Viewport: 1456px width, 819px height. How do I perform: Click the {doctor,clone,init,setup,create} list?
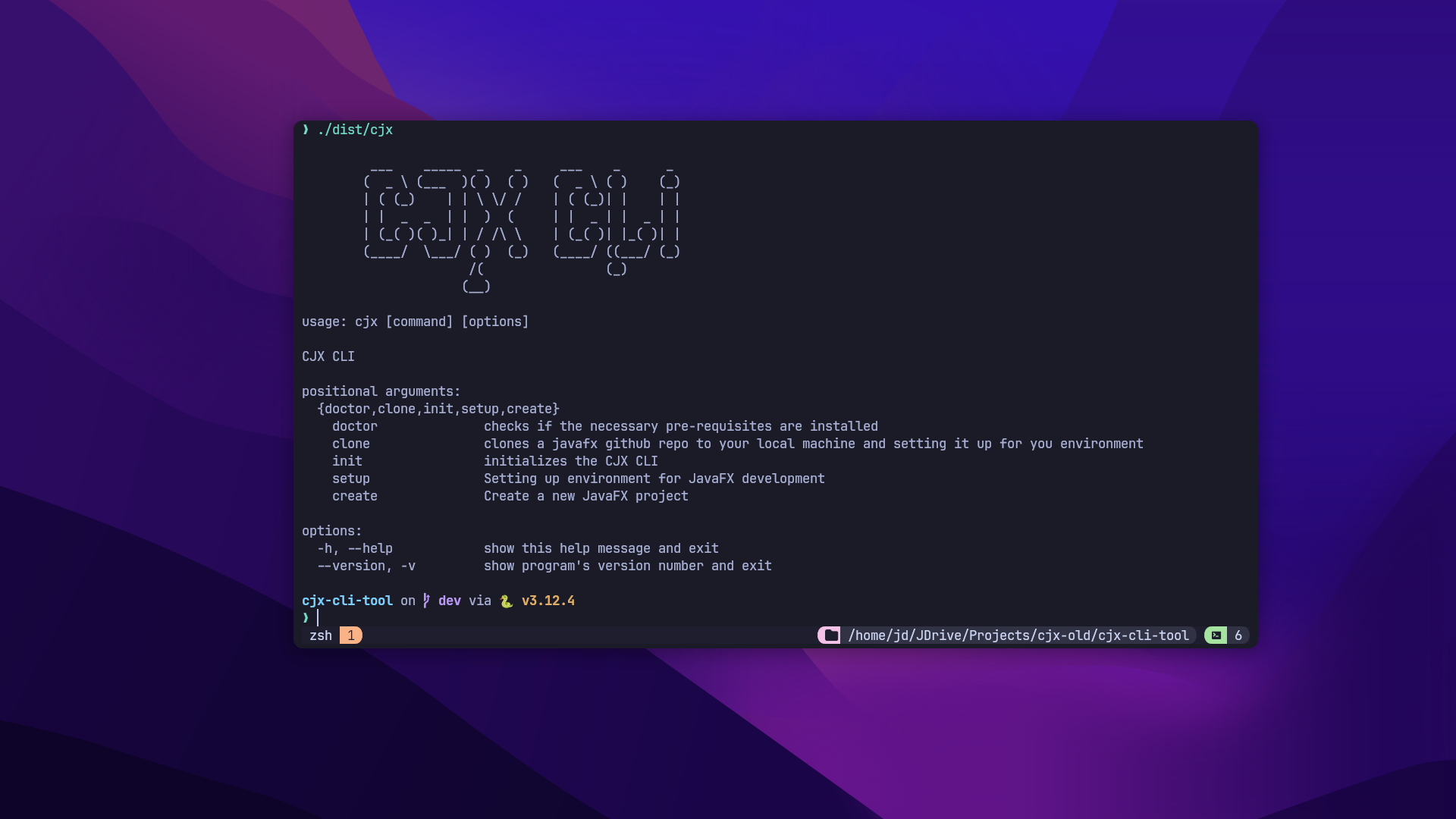[x=438, y=409]
